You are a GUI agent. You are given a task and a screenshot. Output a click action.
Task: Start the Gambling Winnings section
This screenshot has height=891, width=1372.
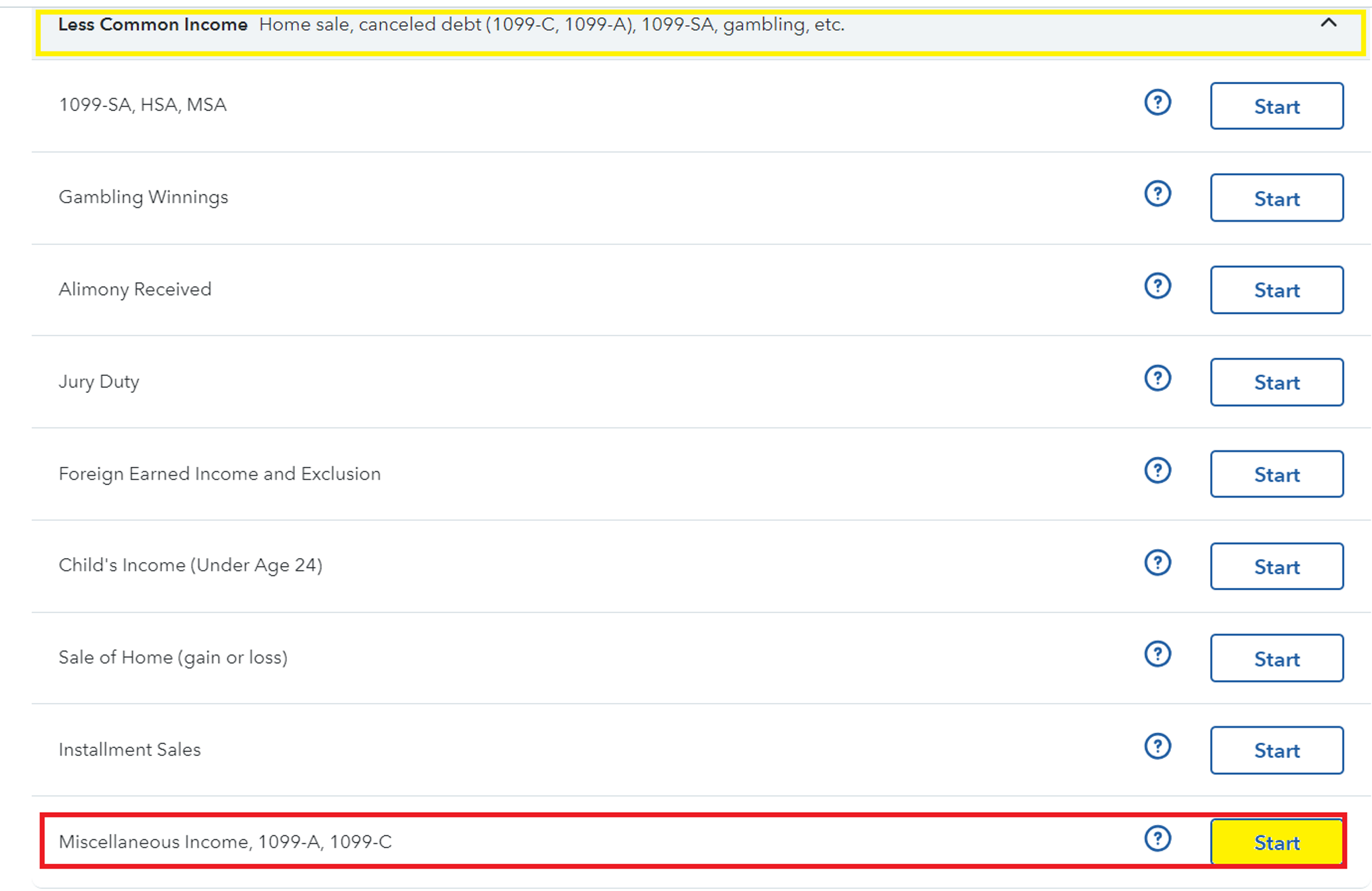1277,198
